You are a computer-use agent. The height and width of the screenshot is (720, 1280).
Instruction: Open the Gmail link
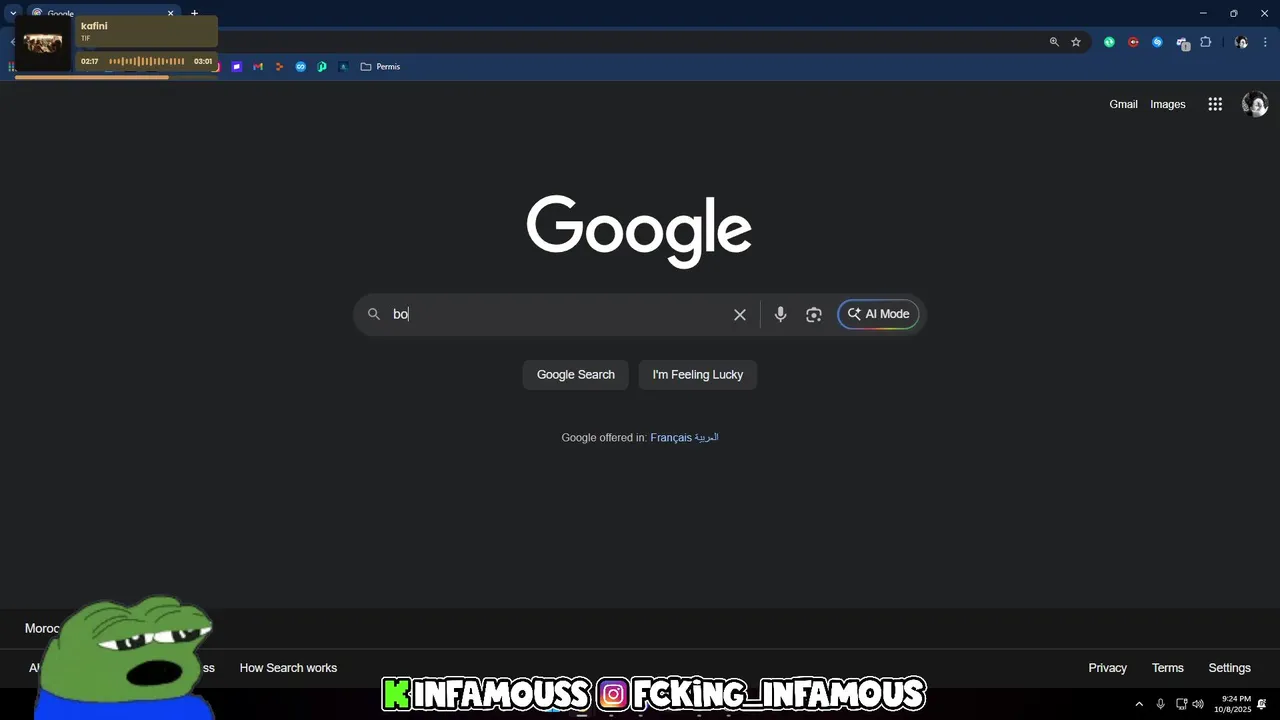point(1123,104)
